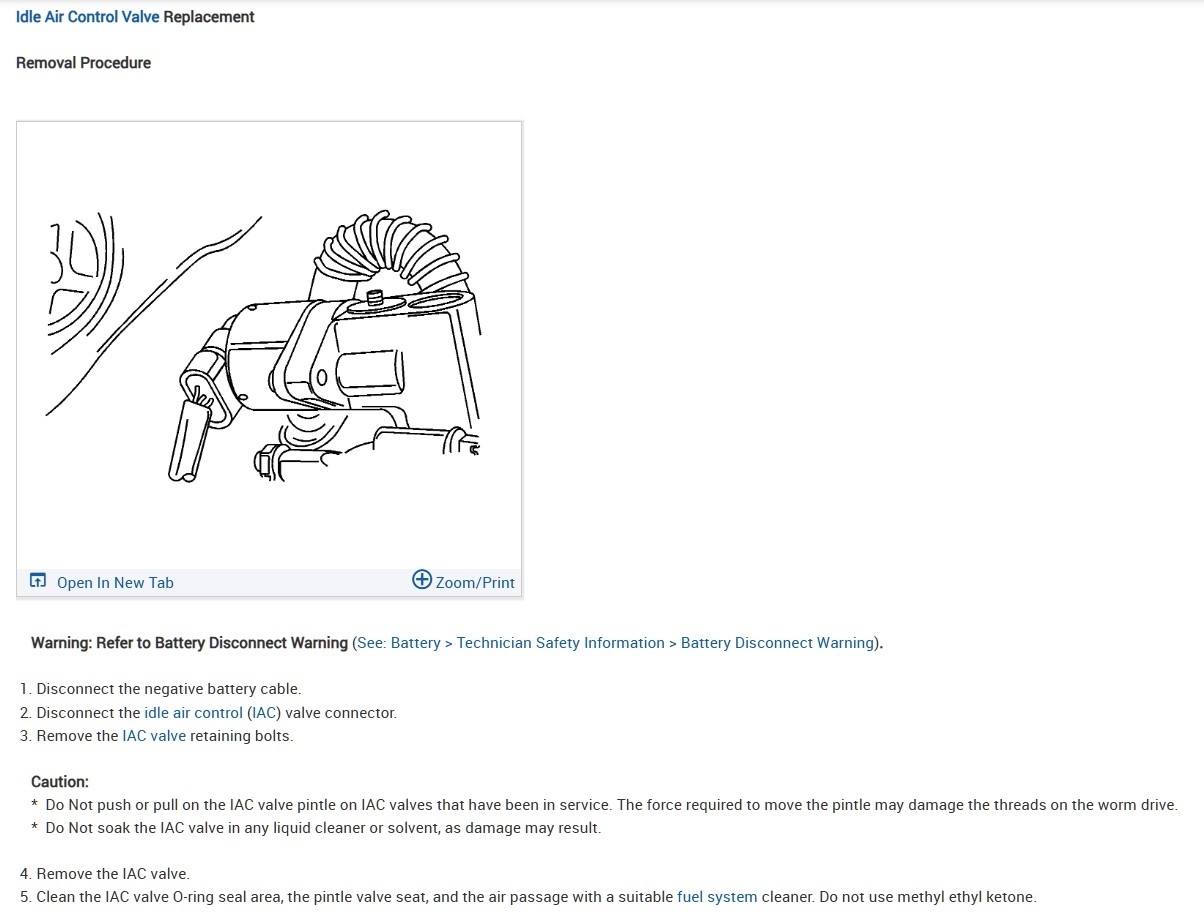Select the 'Zoom/Print' text label
This screenshot has width=1204, height=919.
click(x=475, y=583)
